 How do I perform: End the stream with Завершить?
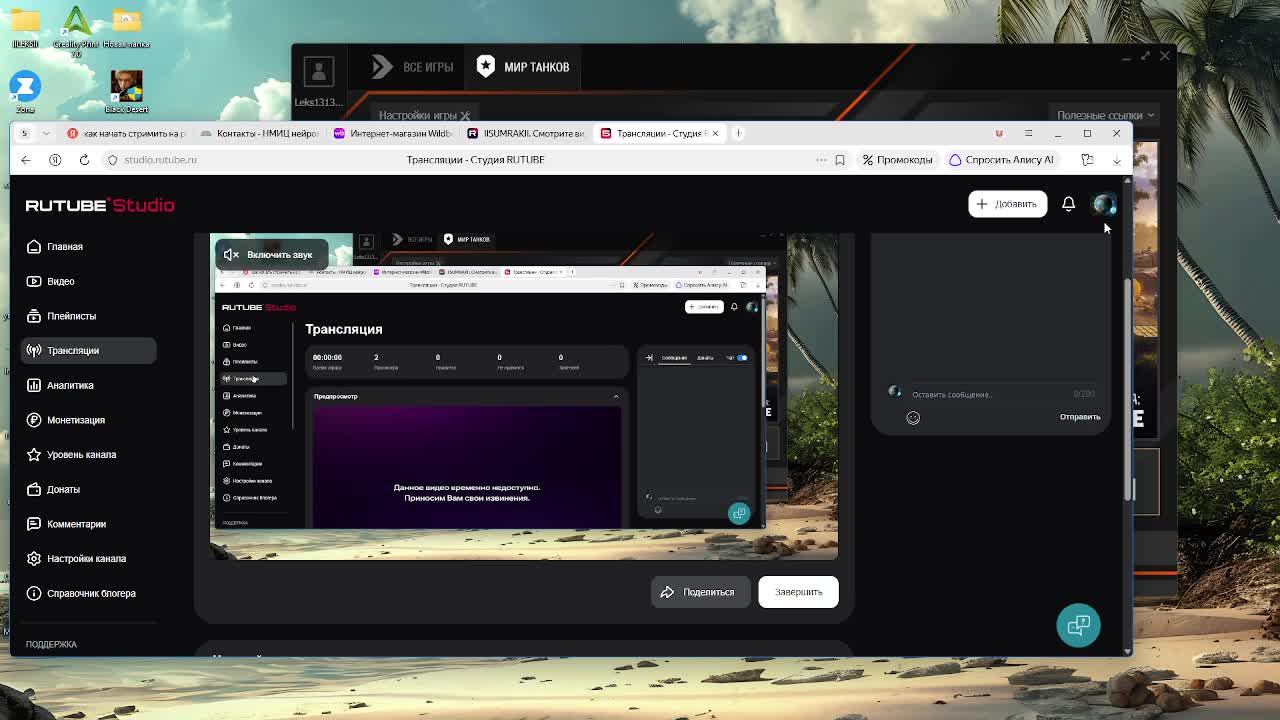click(x=798, y=592)
